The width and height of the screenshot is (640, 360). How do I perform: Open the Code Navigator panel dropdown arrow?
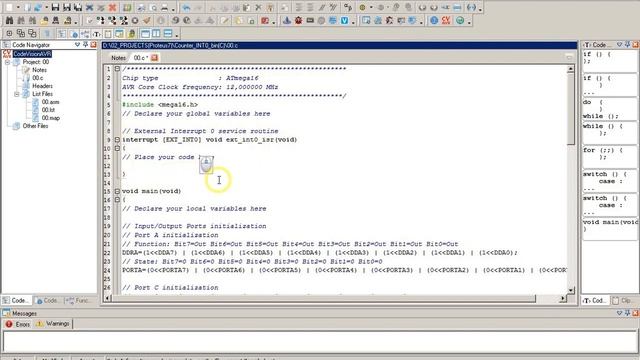(77, 44)
